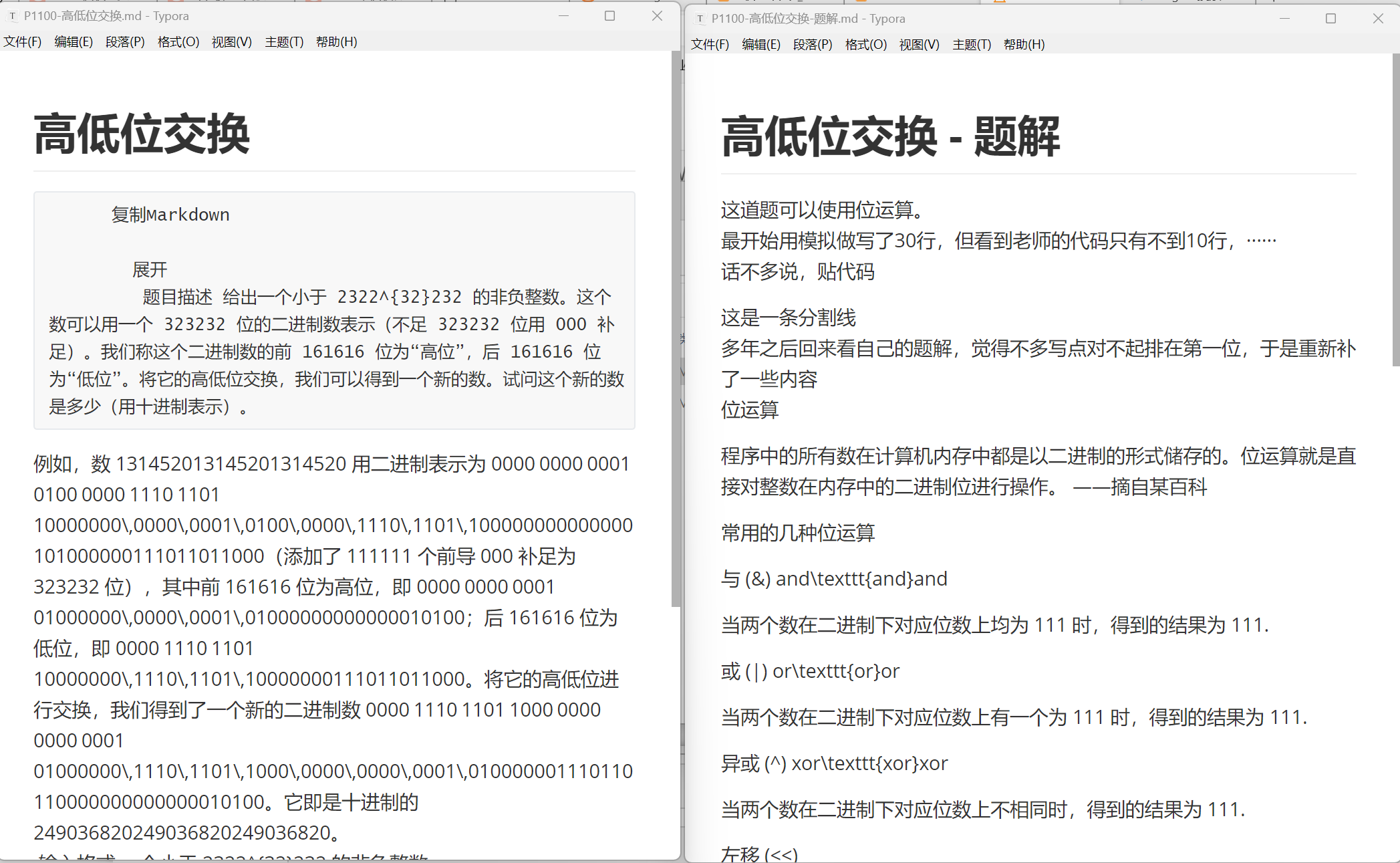The image size is (1400, 863).
Task: Close the P1100-高低位交换-题解.md window
Action: pos(1377,19)
